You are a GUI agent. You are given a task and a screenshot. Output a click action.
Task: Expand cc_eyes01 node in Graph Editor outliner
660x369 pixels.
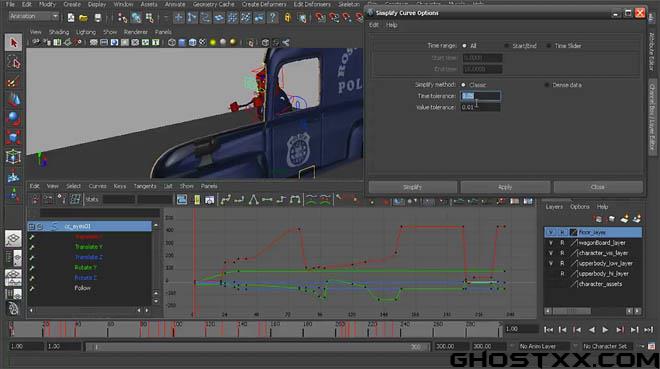[32, 226]
